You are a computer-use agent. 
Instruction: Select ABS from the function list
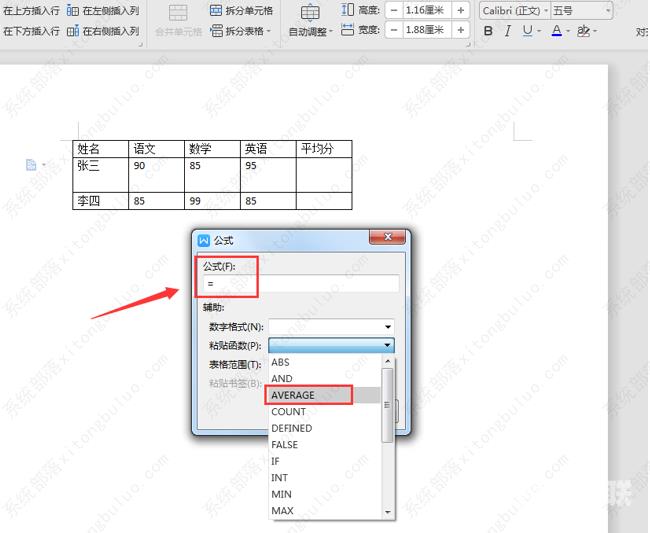[325, 362]
